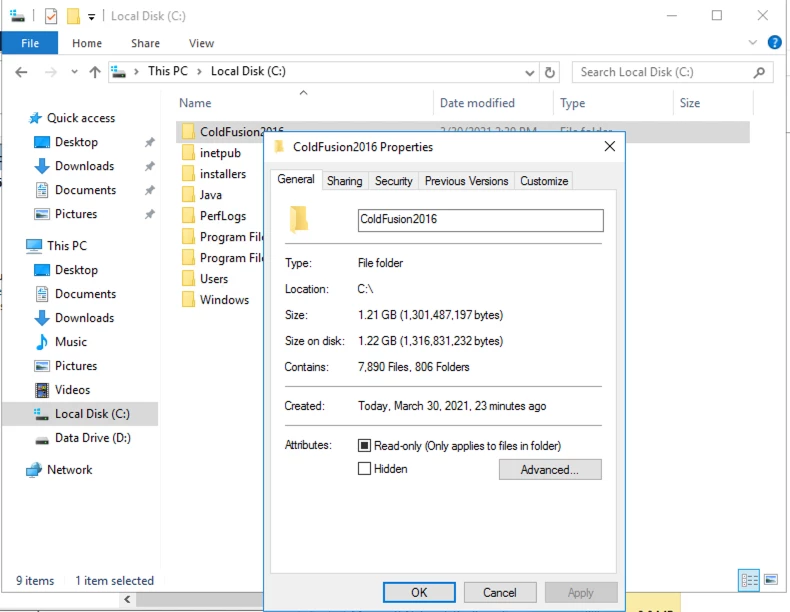Switch to Details view icon in status bar

[x=749, y=580]
